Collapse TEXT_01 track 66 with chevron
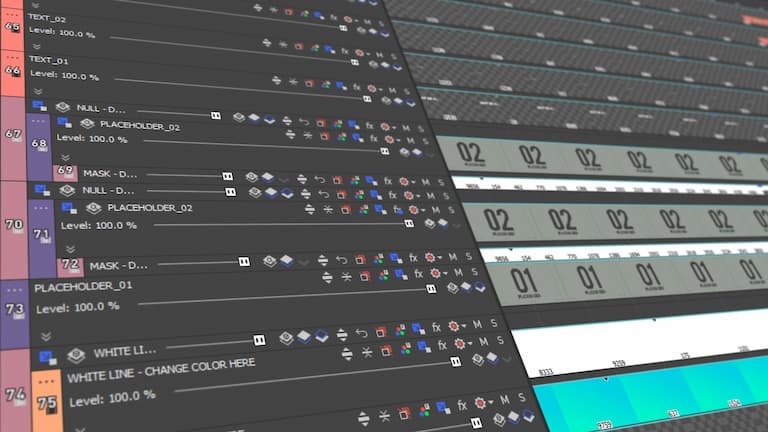Screen dimensions: 768x432 point(38,92)
